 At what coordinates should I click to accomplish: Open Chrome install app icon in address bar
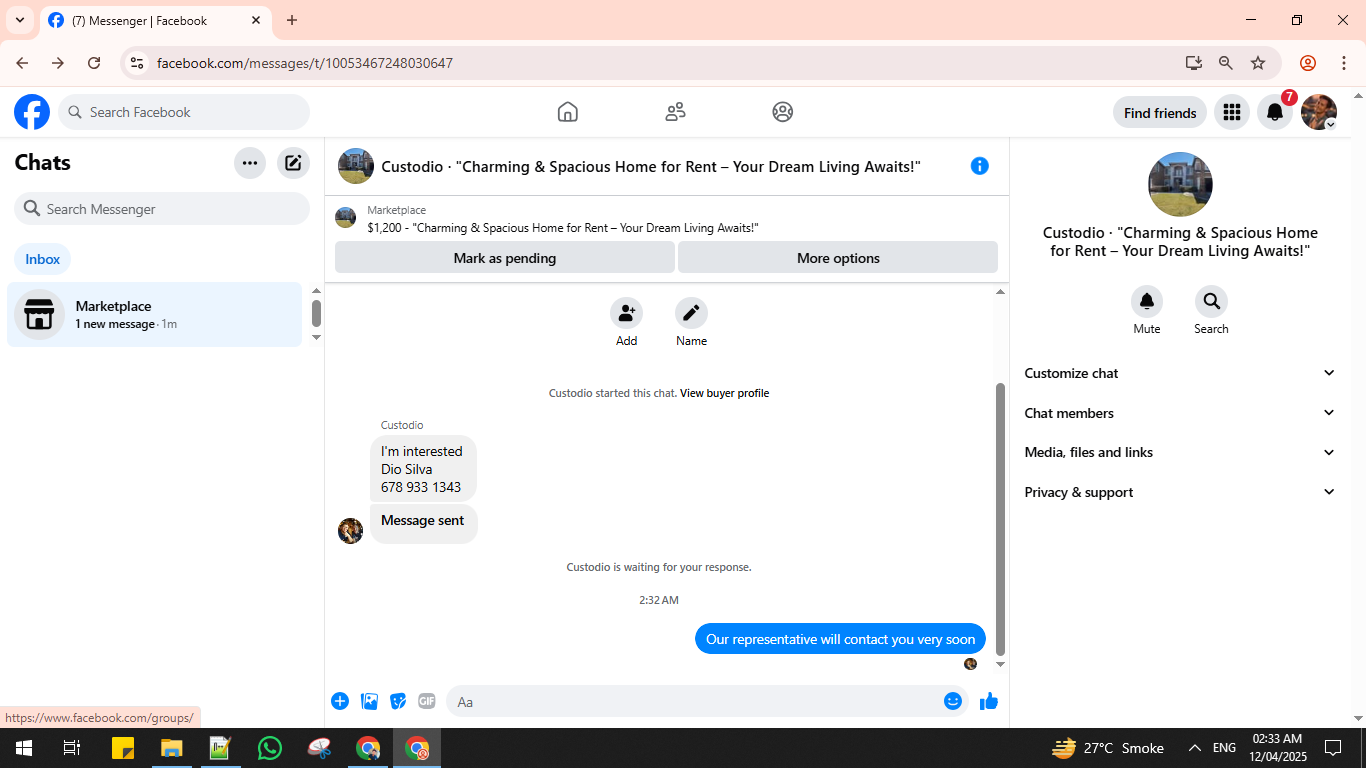(x=1194, y=63)
